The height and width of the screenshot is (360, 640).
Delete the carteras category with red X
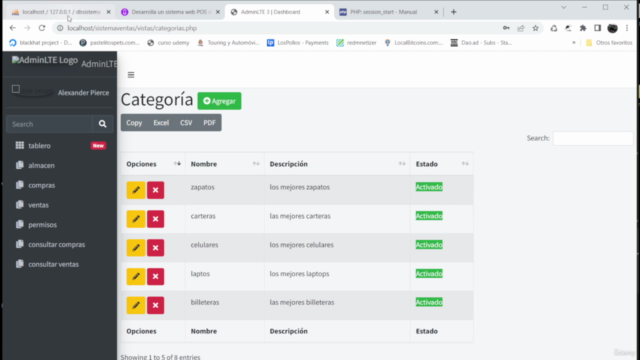click(x=156, y=219)
